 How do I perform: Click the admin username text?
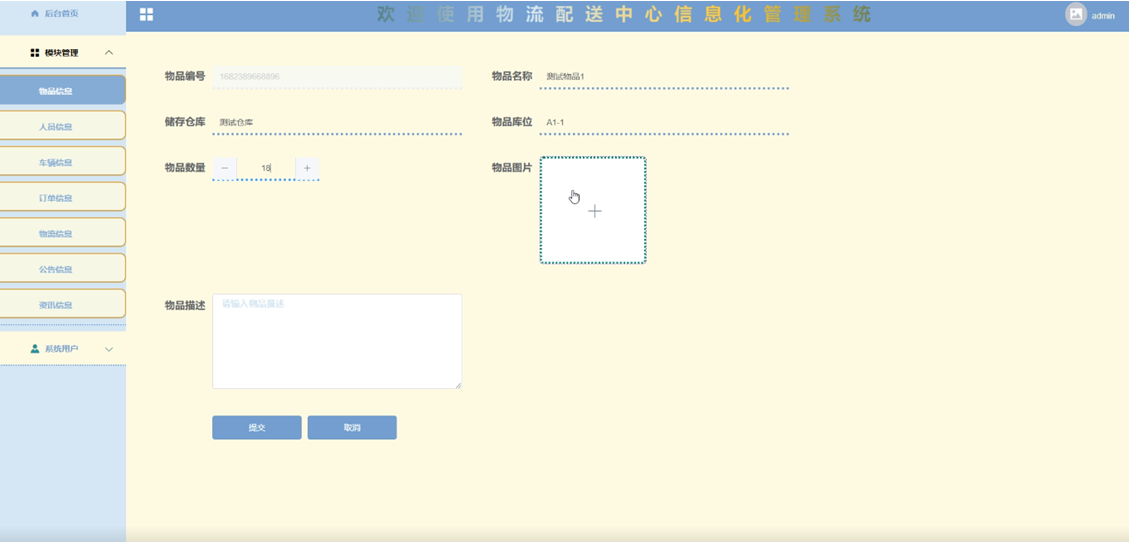(1103, 16)
